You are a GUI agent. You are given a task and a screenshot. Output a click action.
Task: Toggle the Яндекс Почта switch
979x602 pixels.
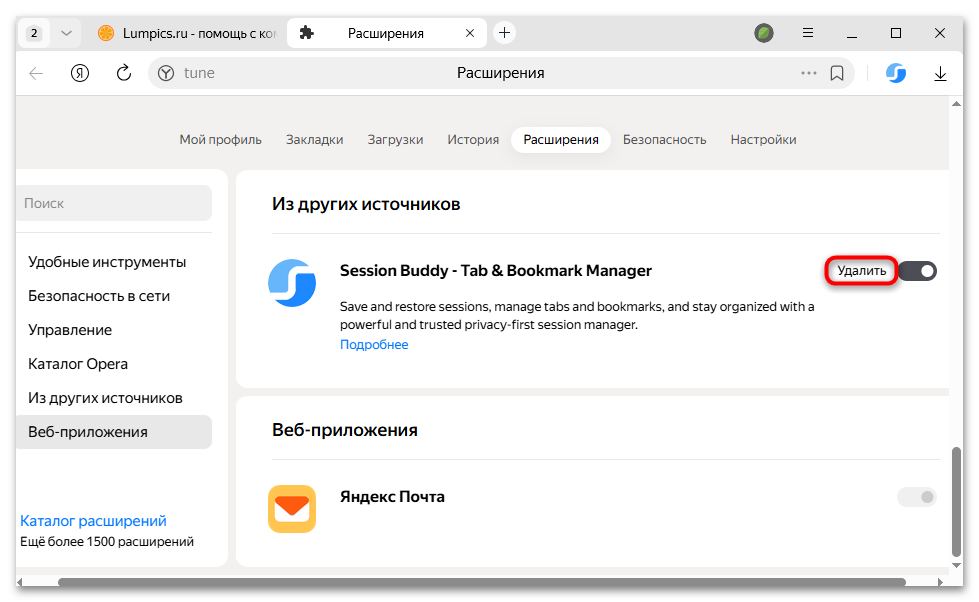917,497
